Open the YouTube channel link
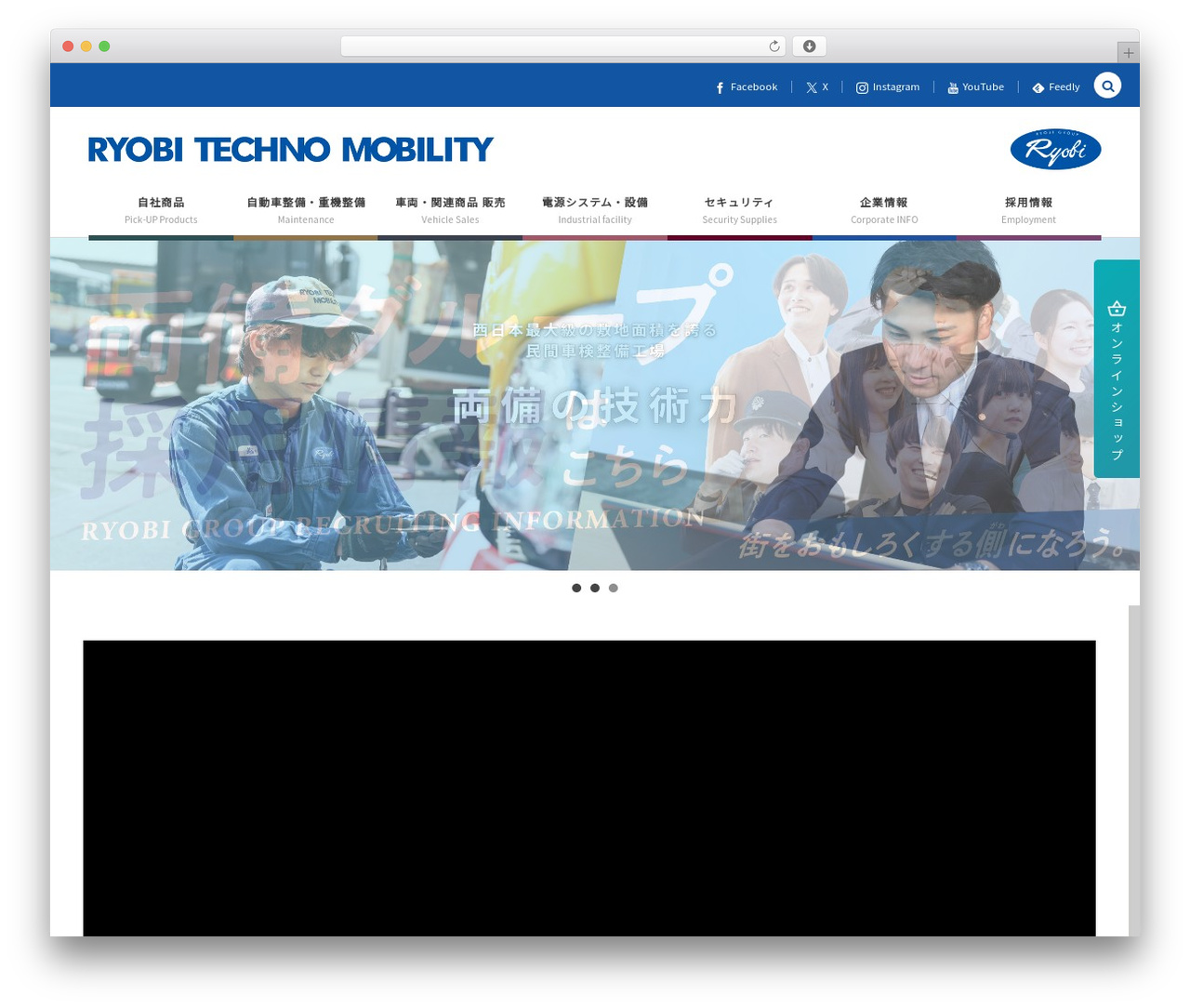1190x1008 pixels. point(975,87)
